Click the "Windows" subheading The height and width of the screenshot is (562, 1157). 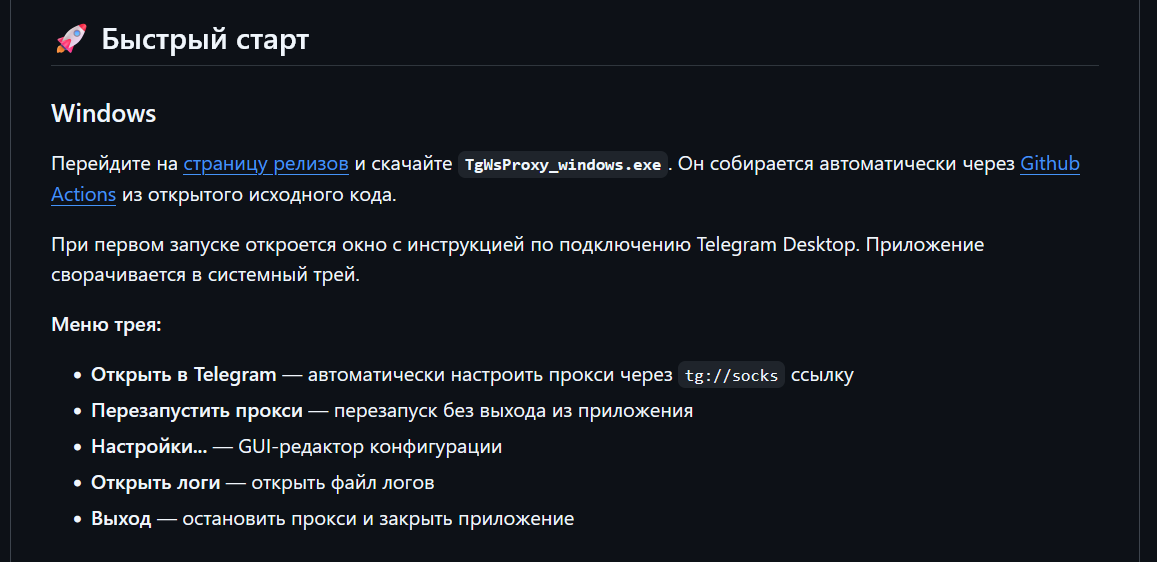pyautogui.click(x=104, y=113)
